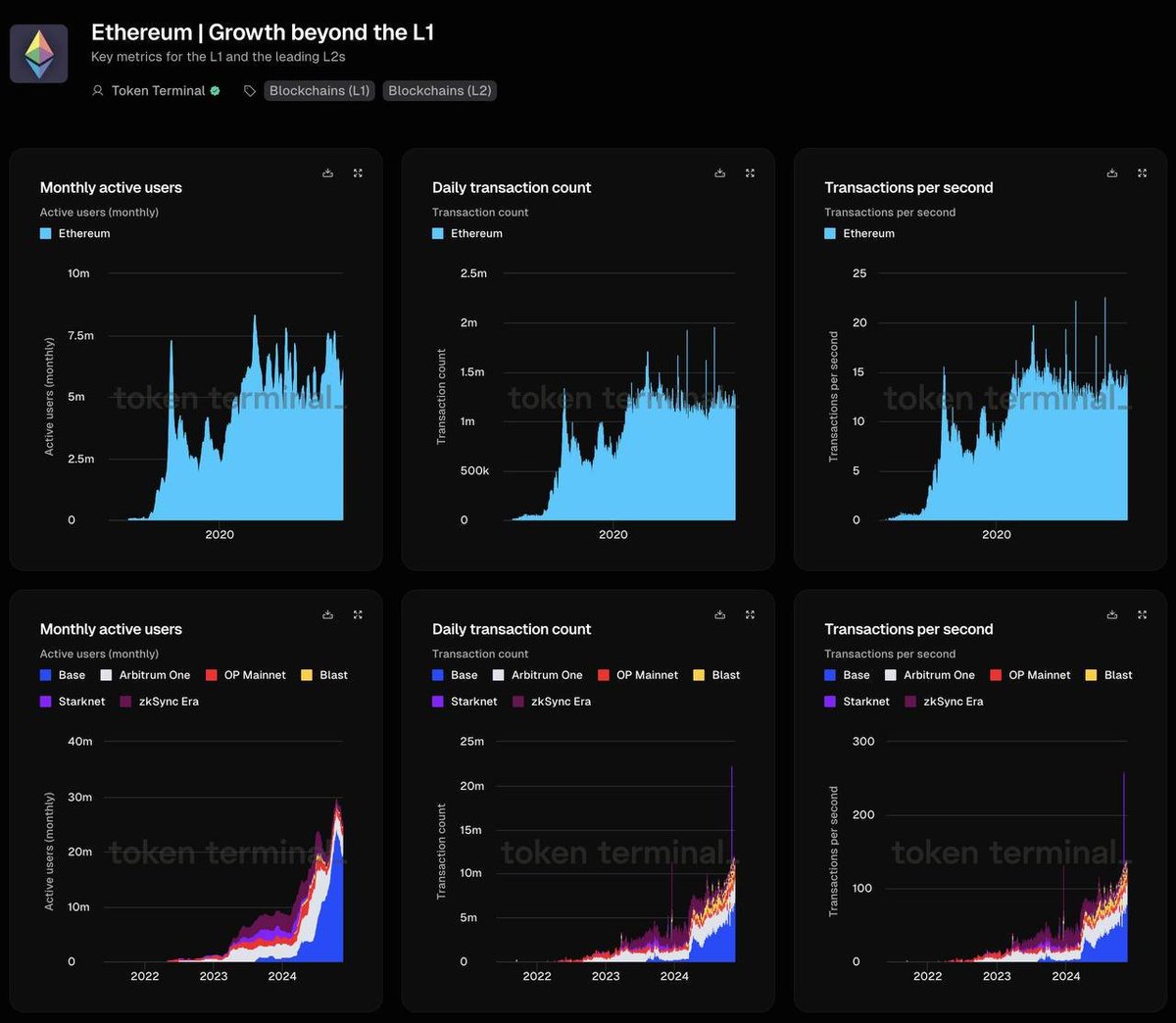Toggle Arbitrum One in L2 Transactions per second legend

929,675
